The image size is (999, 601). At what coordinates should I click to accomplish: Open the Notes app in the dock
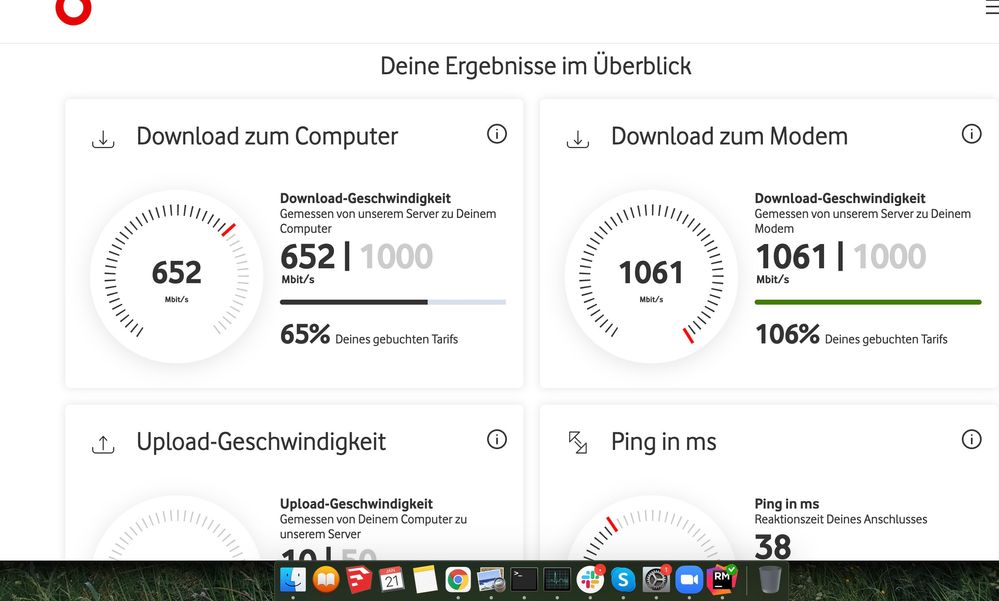[425, 579]
